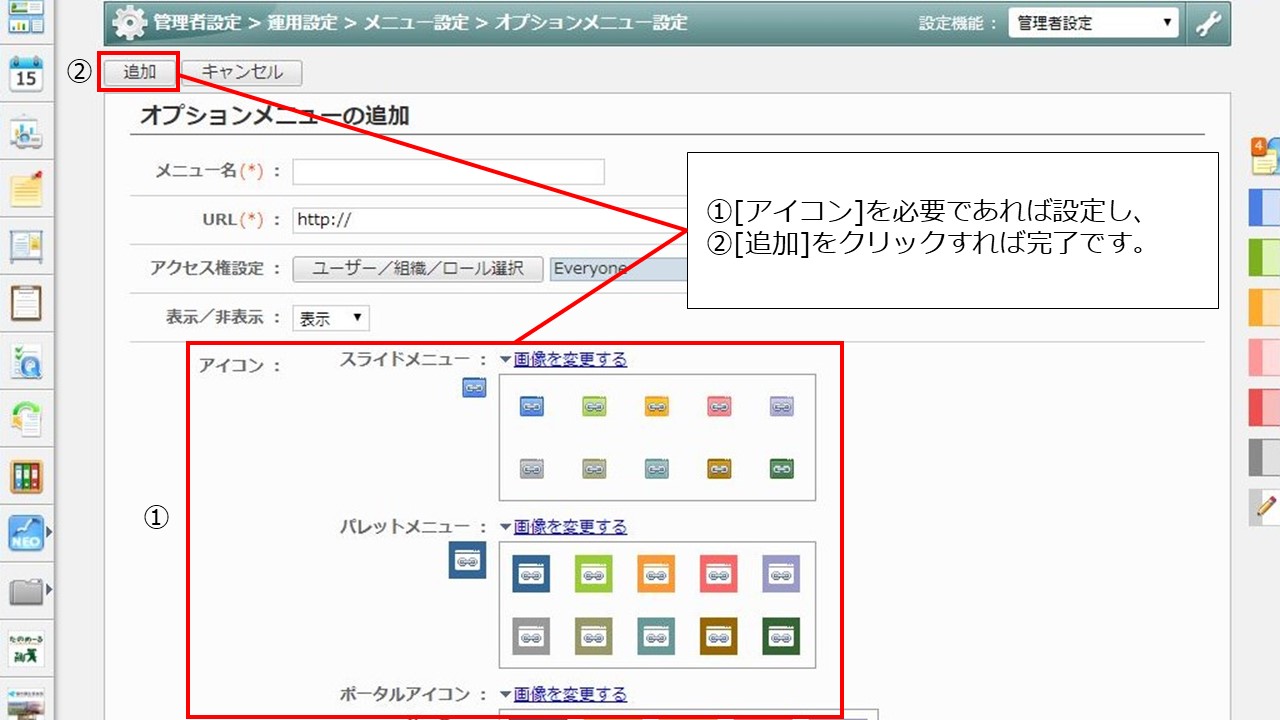
Task: Choose the green slide menu link icon
Action: click(x=595, y=407)
